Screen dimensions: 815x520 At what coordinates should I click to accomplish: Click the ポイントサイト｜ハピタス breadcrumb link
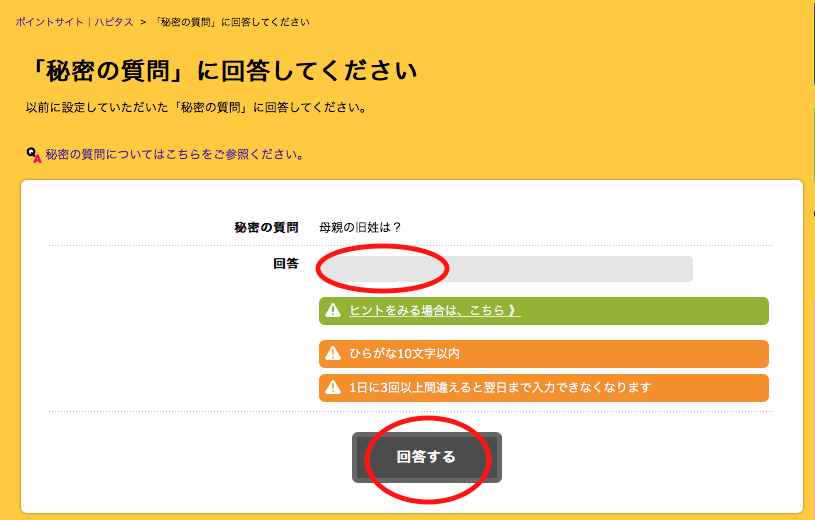(x=74, y=22)
